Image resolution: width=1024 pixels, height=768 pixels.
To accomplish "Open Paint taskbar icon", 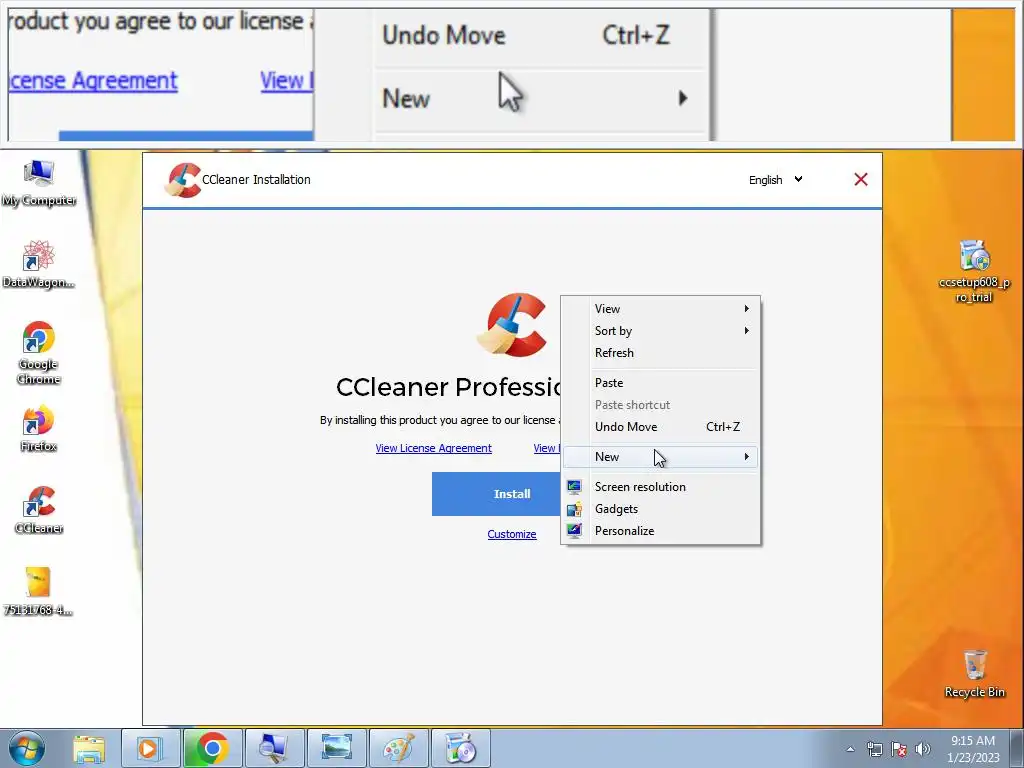I will (398, 748).
